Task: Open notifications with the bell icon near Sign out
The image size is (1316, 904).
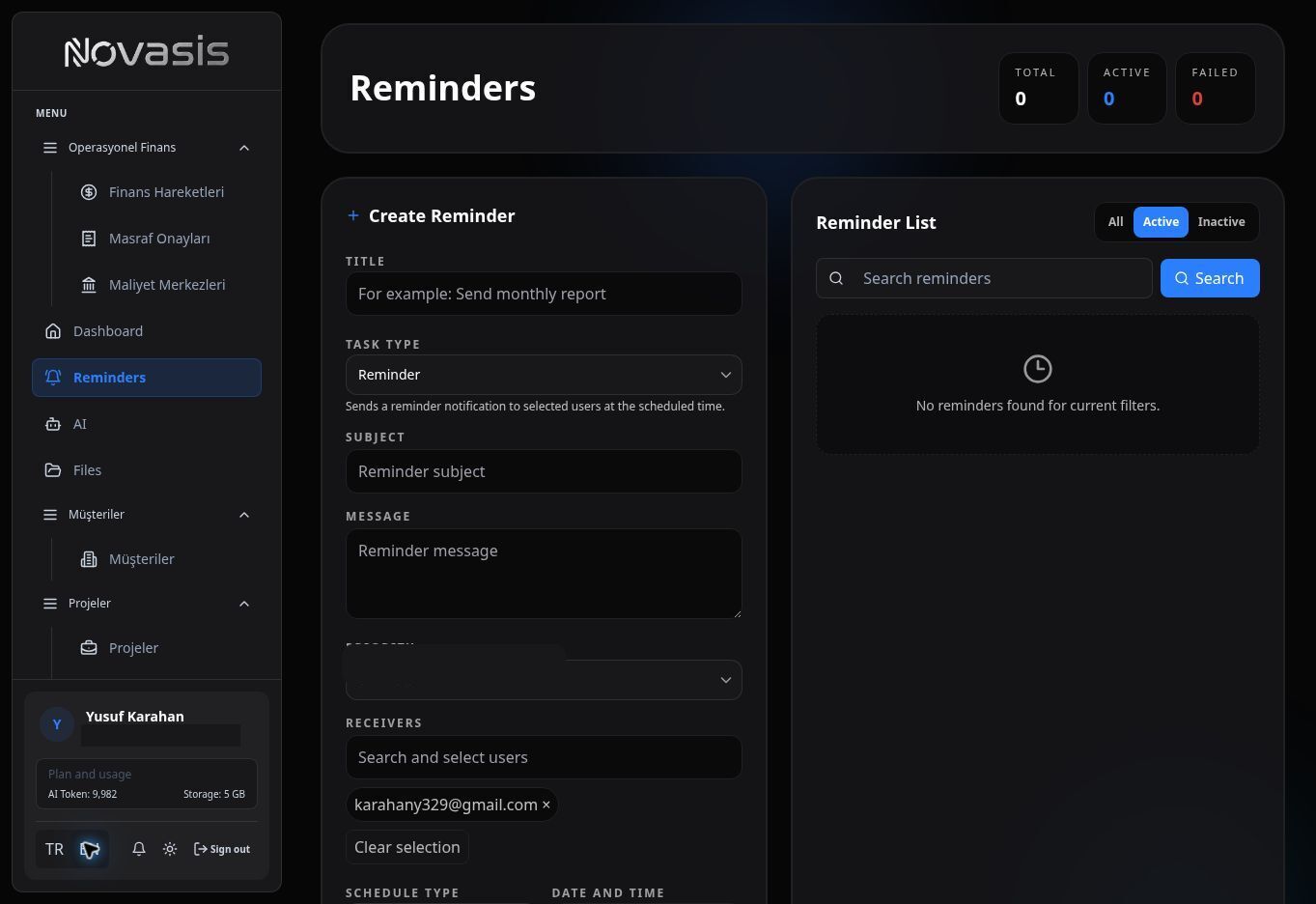Action: point(139,849)
